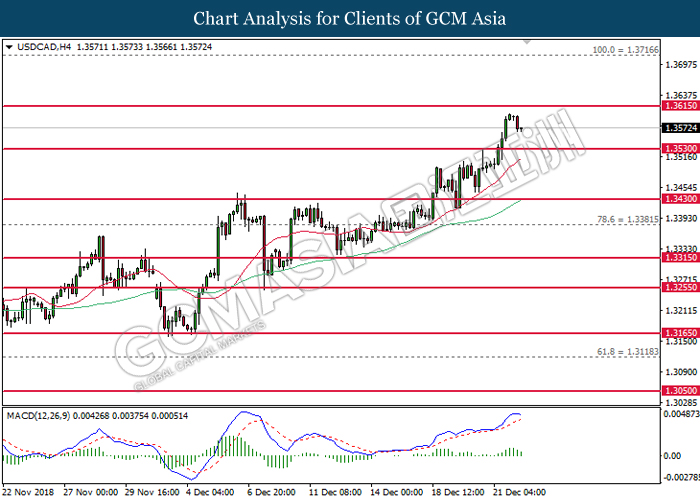Click the date label 22 Nov 2018
The height and width of the screenshot is (500, 700).
coord(28,492)
